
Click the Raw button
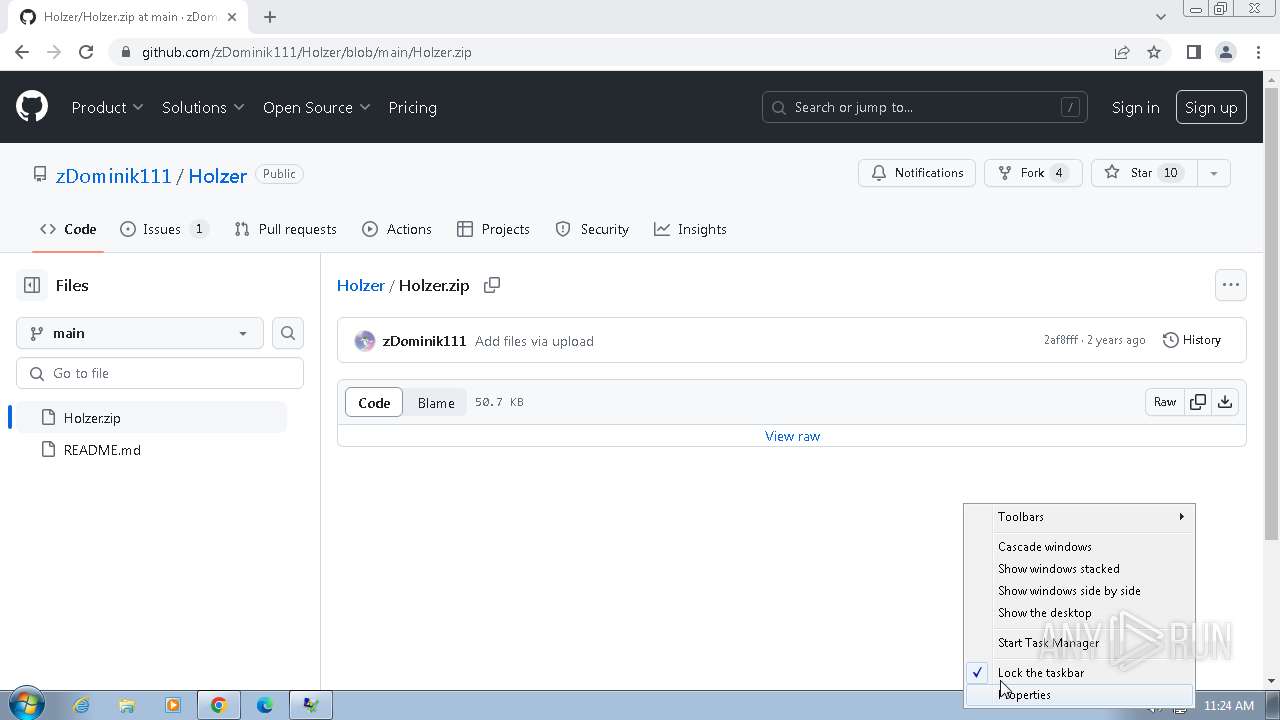1165,402
